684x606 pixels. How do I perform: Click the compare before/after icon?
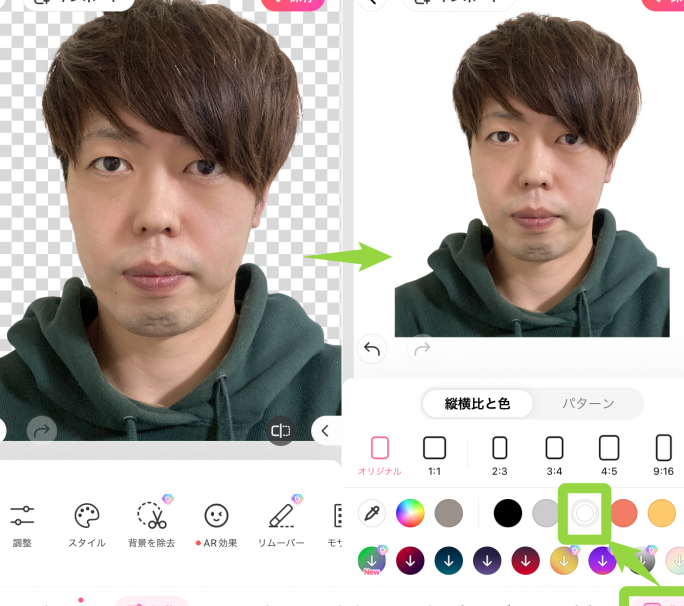(x=280, y=431)
